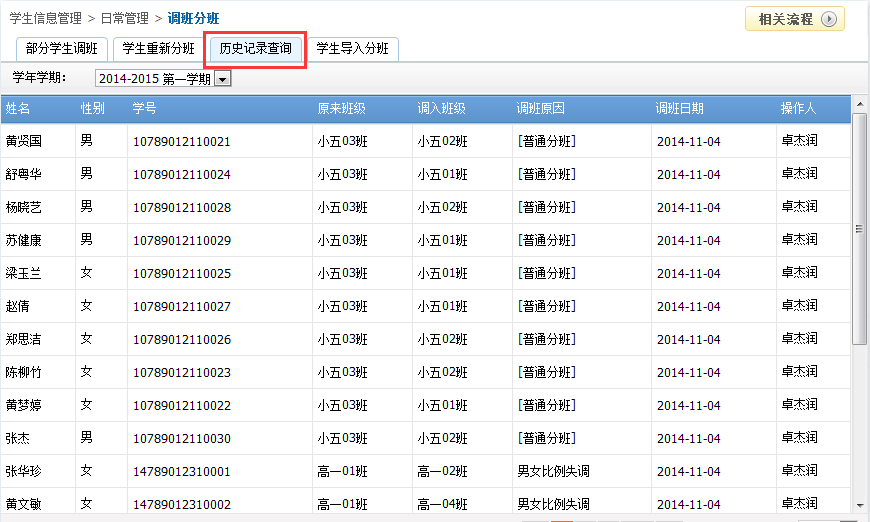Image resolution: width=870 pixels, height=522 pixels.
Task: Click student number 10789012110029
Action: click(182, 241)
